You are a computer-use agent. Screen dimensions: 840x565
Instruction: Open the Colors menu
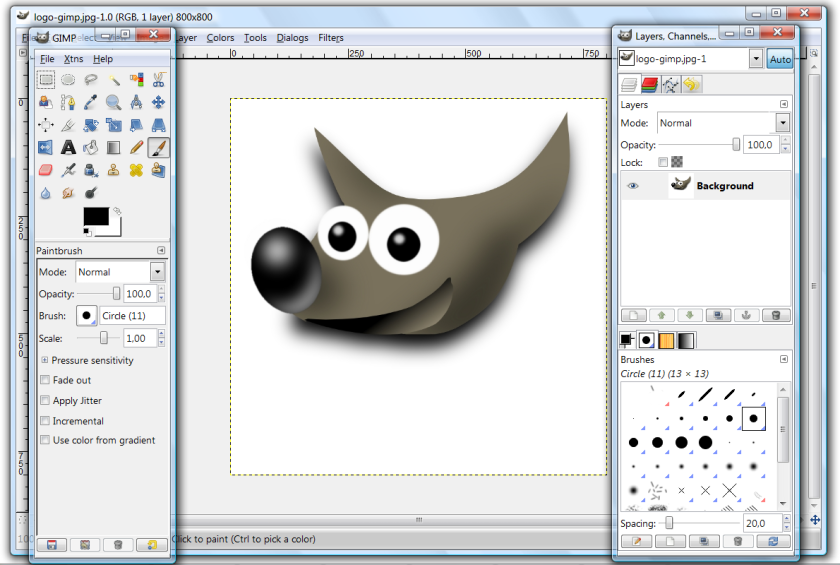coord(220,38)
